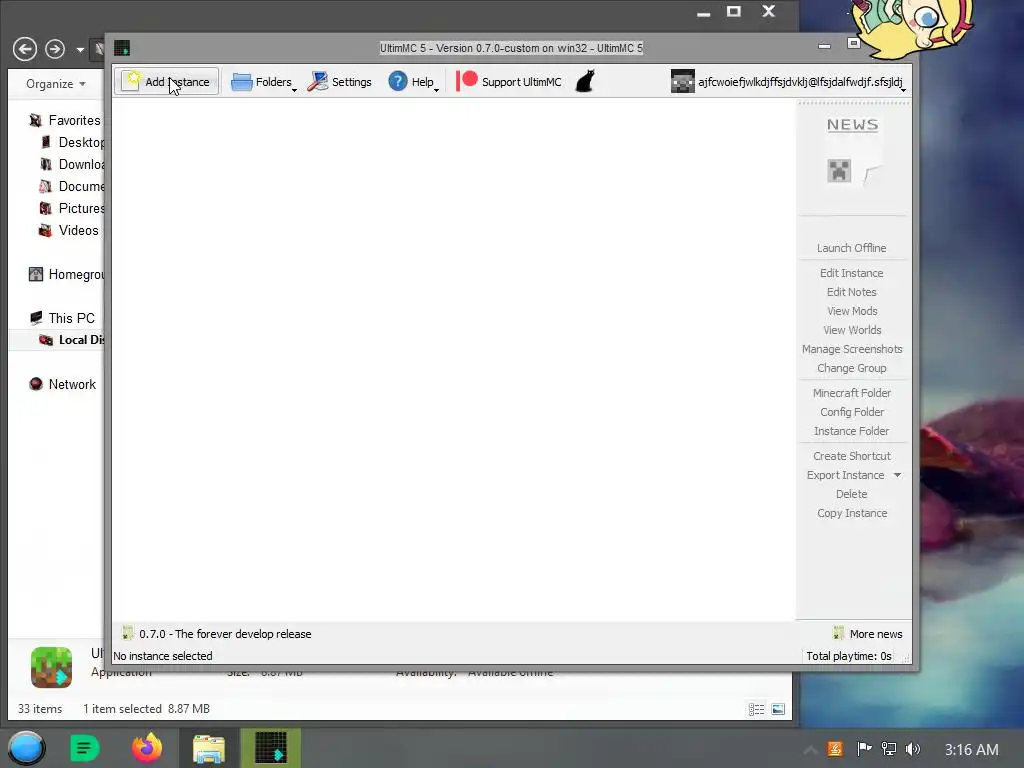Expand the Export Instance arrow
This screenshot has width=1024, height=768.
pos(897,475)
